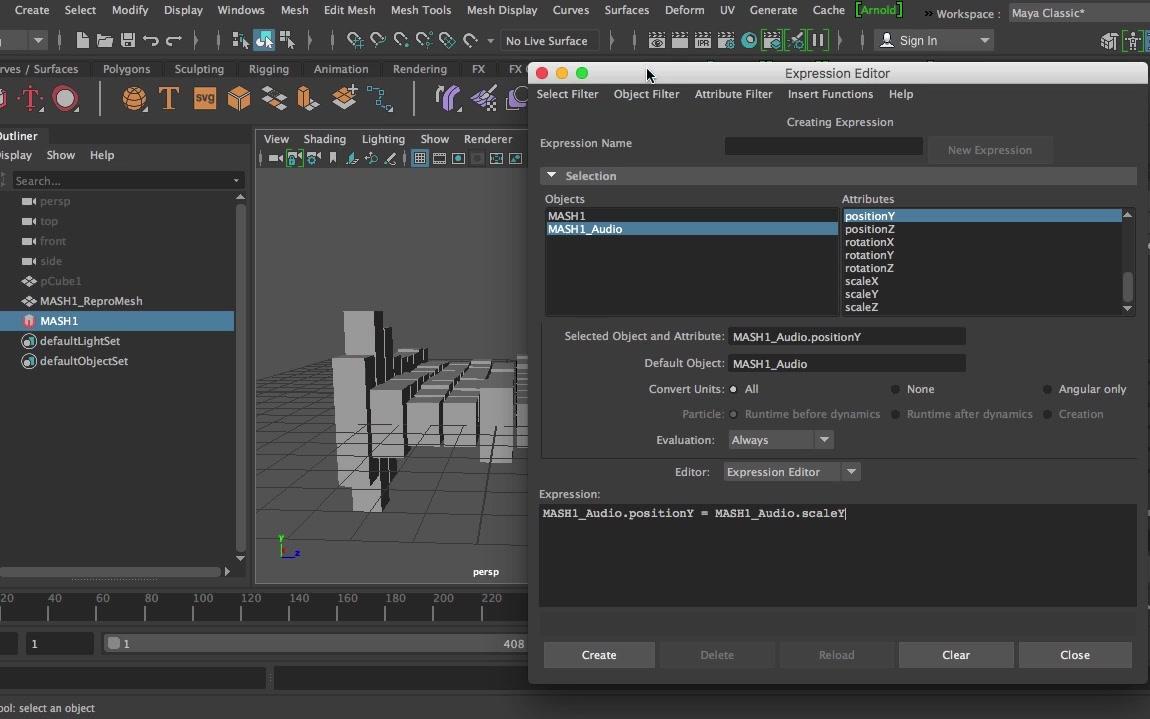This screenshot has width=1150, height=719.
Task: Click the open scene folder icon
Action: click(x=105, y=41)
